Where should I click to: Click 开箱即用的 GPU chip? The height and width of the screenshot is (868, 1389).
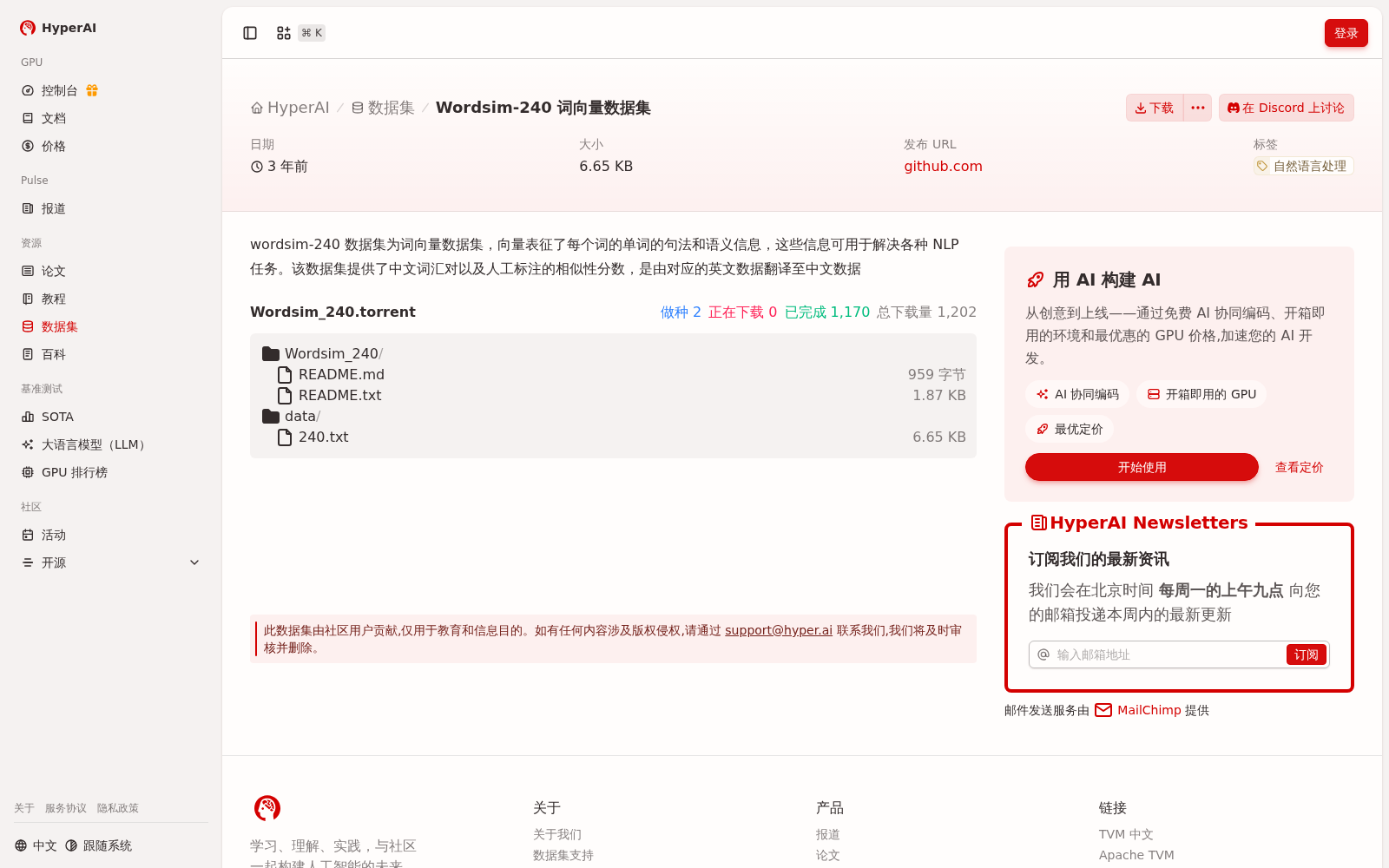(x=1201, y=394)
